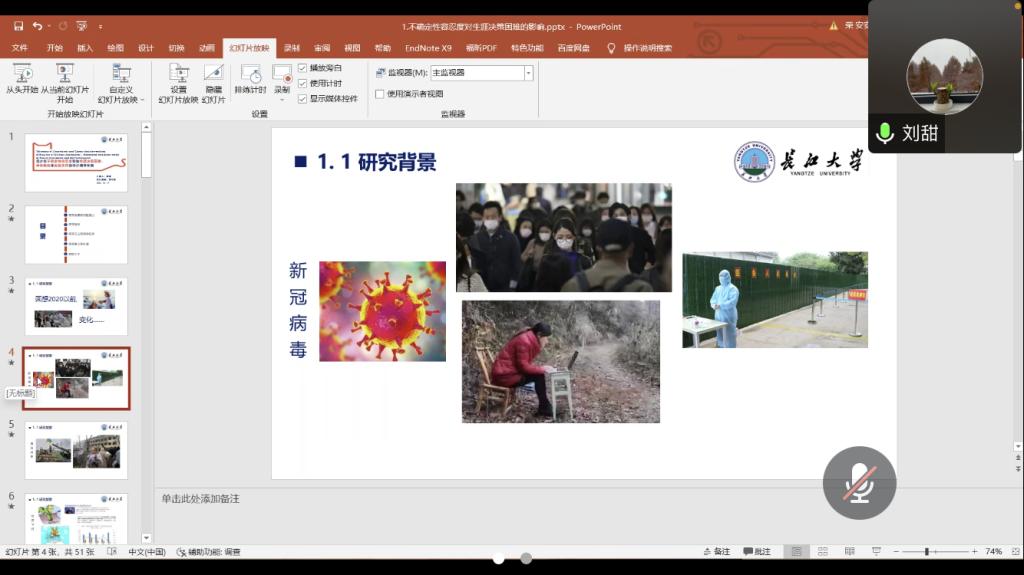The image size is (1024, 575).
Task: Click the Notes (备注) button in status bar
Action: [716, 551]
